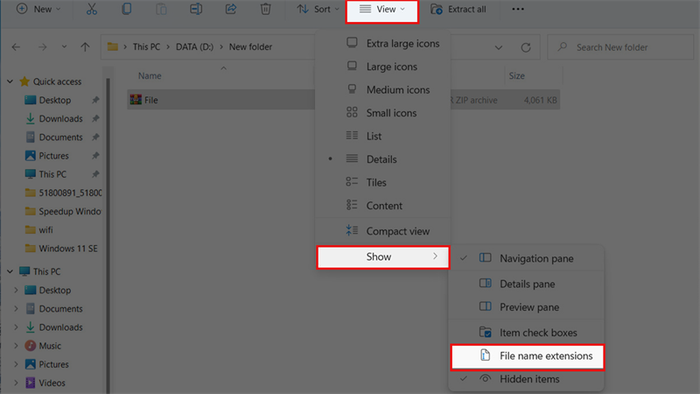Toggle Details pane option

click(526, 284)
